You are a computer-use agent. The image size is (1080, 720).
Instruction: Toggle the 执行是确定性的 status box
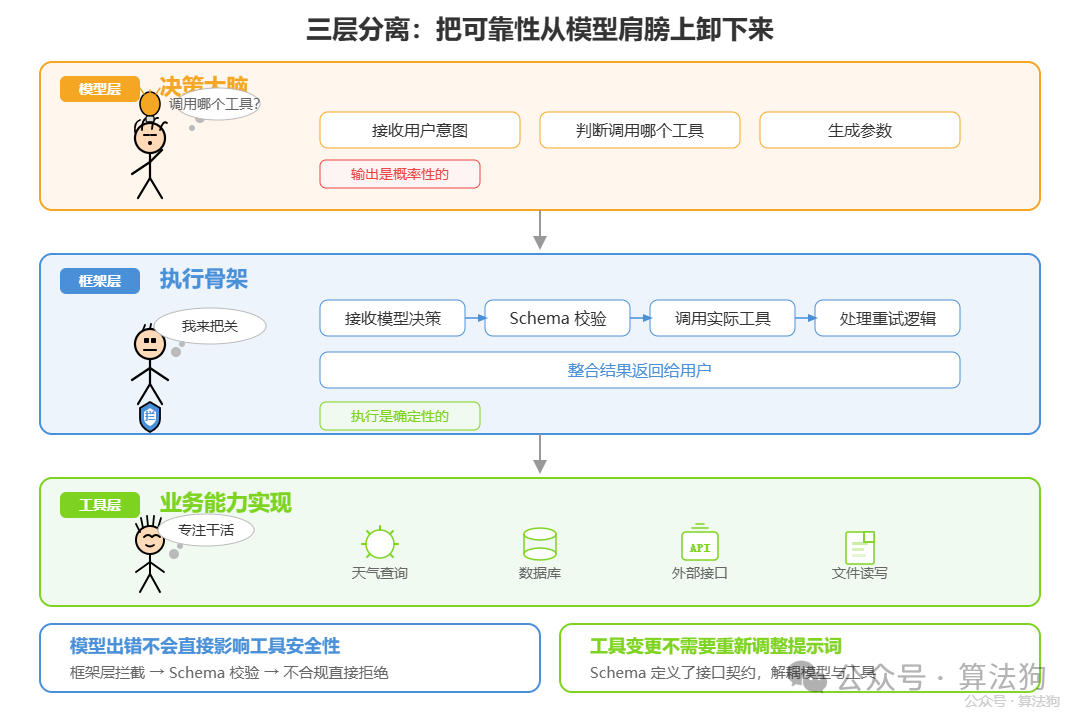[399, 416]
